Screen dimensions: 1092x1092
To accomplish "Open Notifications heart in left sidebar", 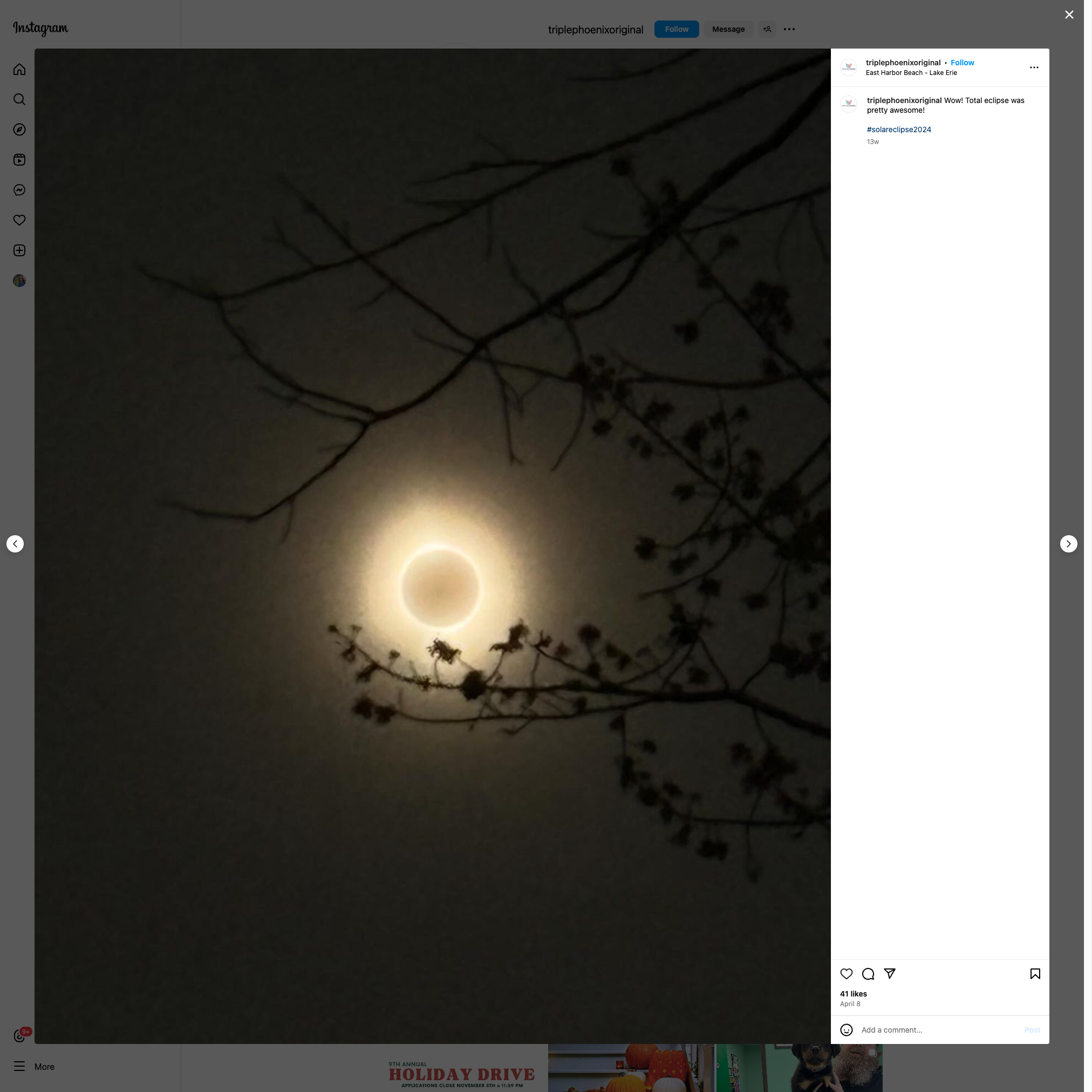I will point(19,220).
